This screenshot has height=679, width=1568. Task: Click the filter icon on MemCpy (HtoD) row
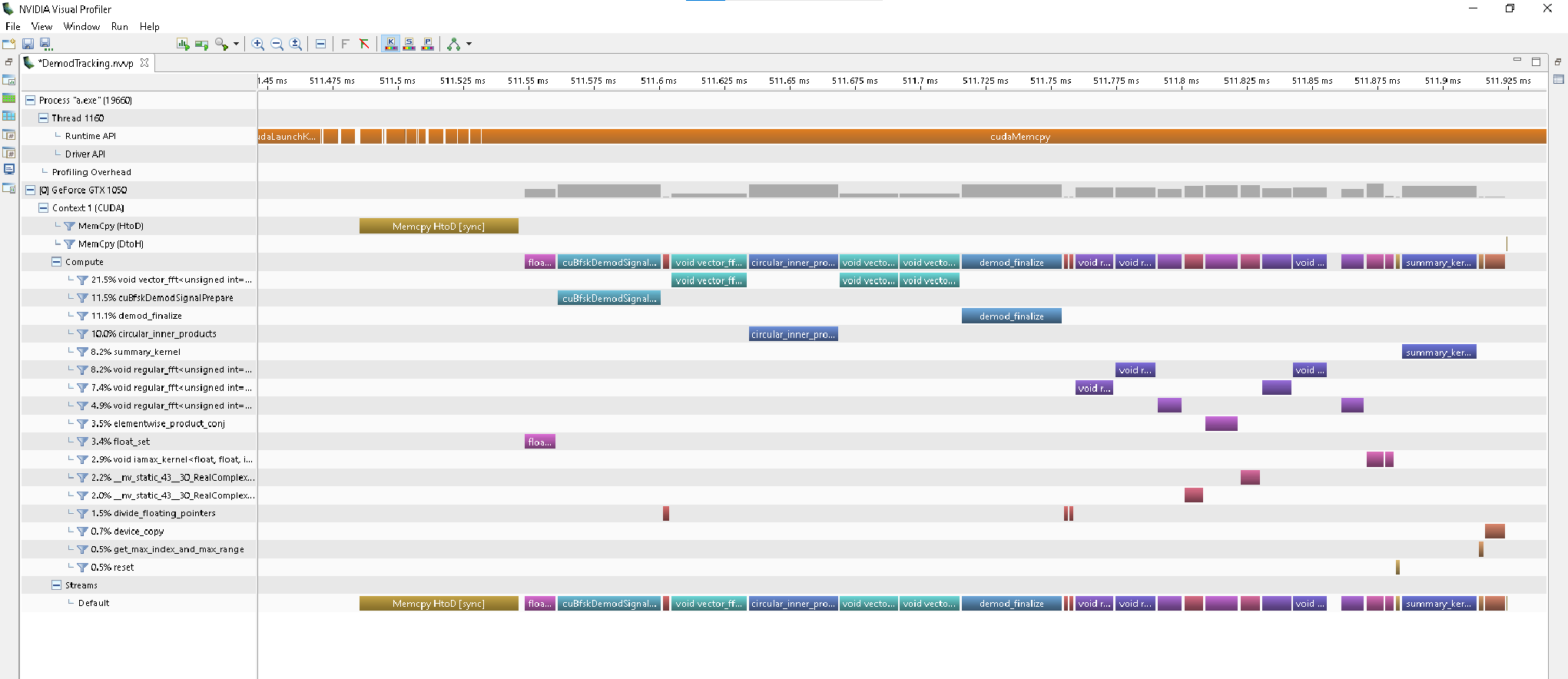pyautogui.click(x=69, y=226)
